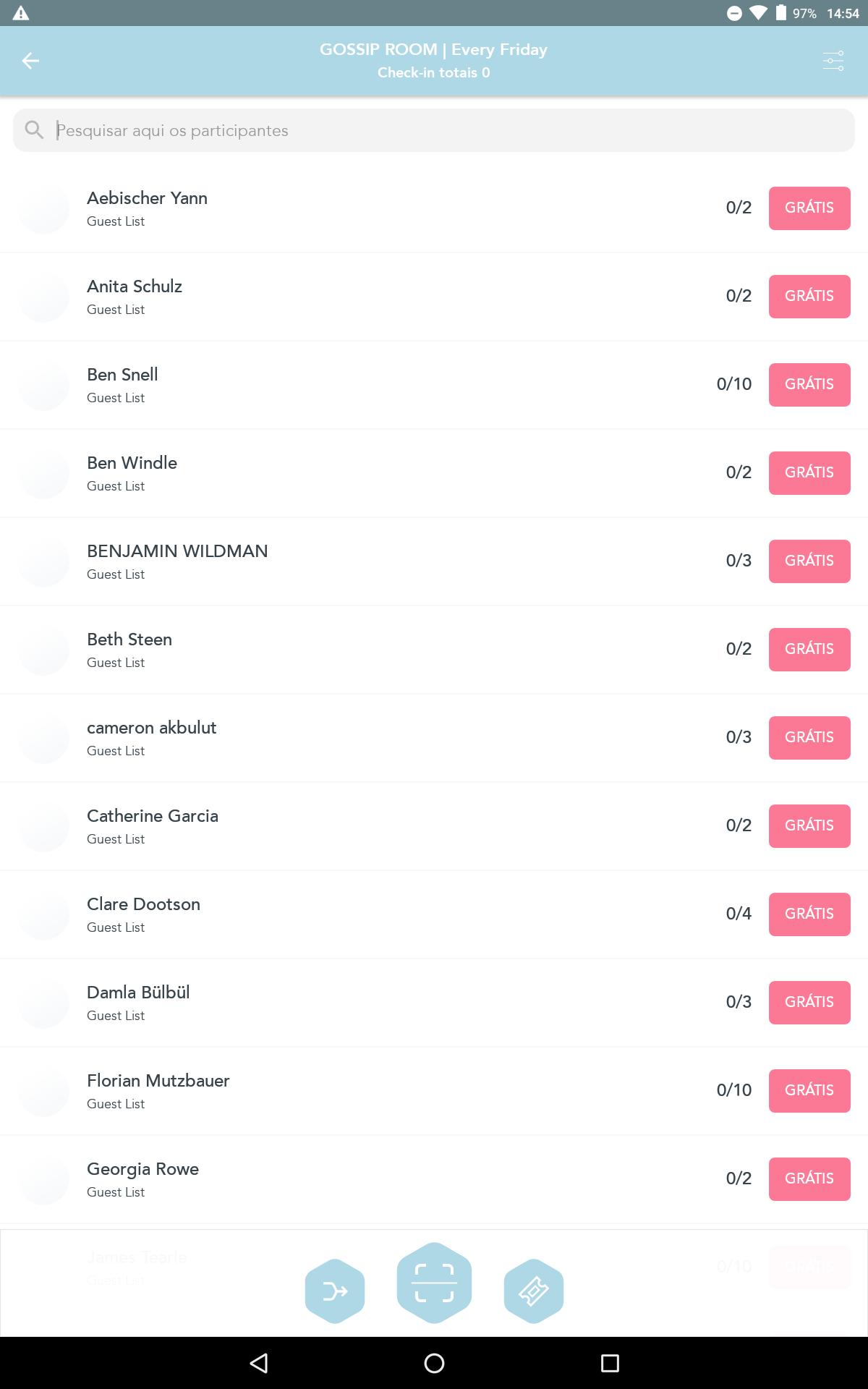Viewport: 868px width, 1389px height.
Task: Tap GRÁTIS for Ben Snell
Action: point(809,385)
